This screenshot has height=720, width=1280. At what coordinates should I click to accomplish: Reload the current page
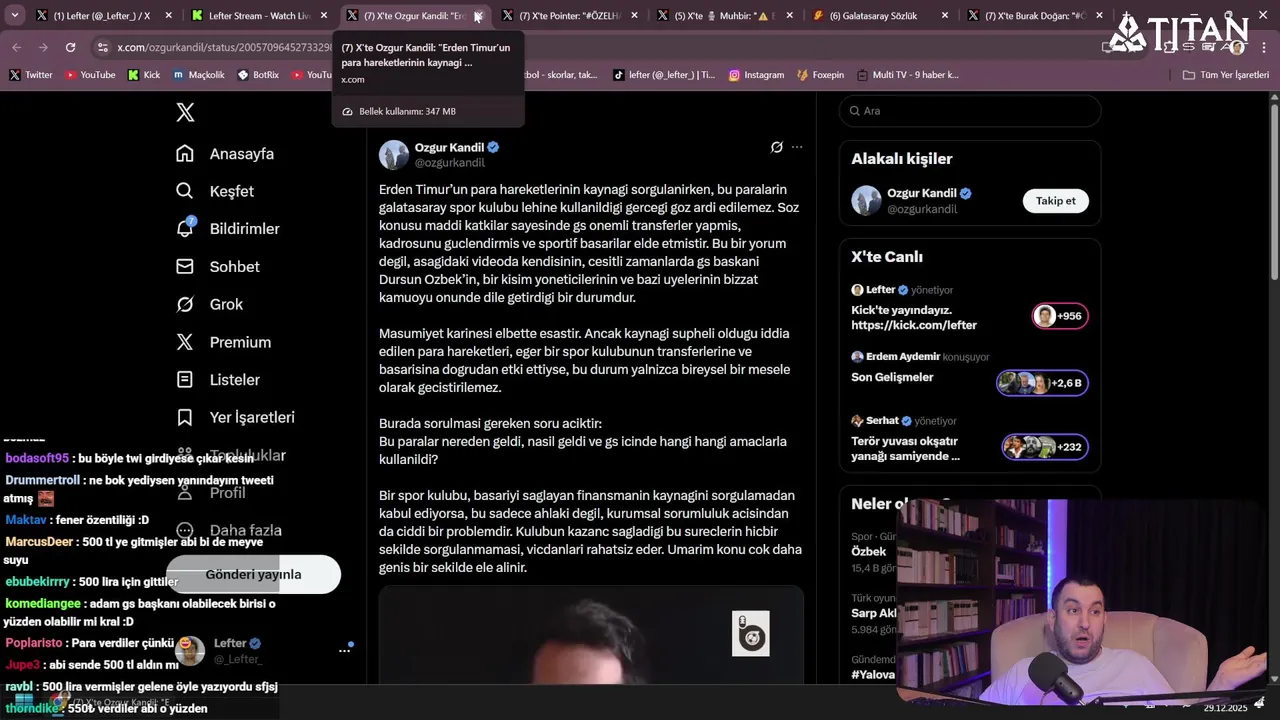70,47
